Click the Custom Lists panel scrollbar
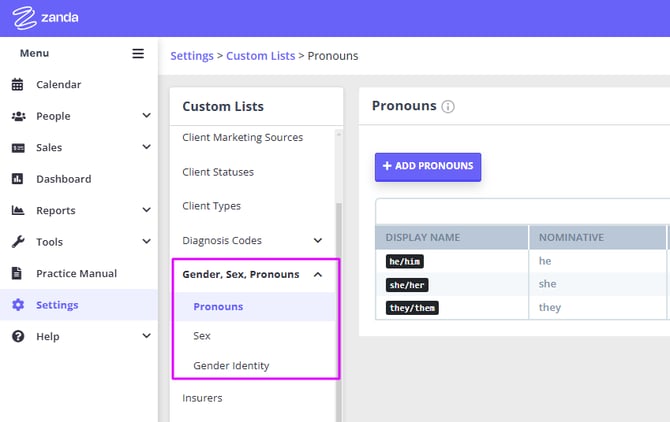This screenshot has width=670, height=422. 338,300
